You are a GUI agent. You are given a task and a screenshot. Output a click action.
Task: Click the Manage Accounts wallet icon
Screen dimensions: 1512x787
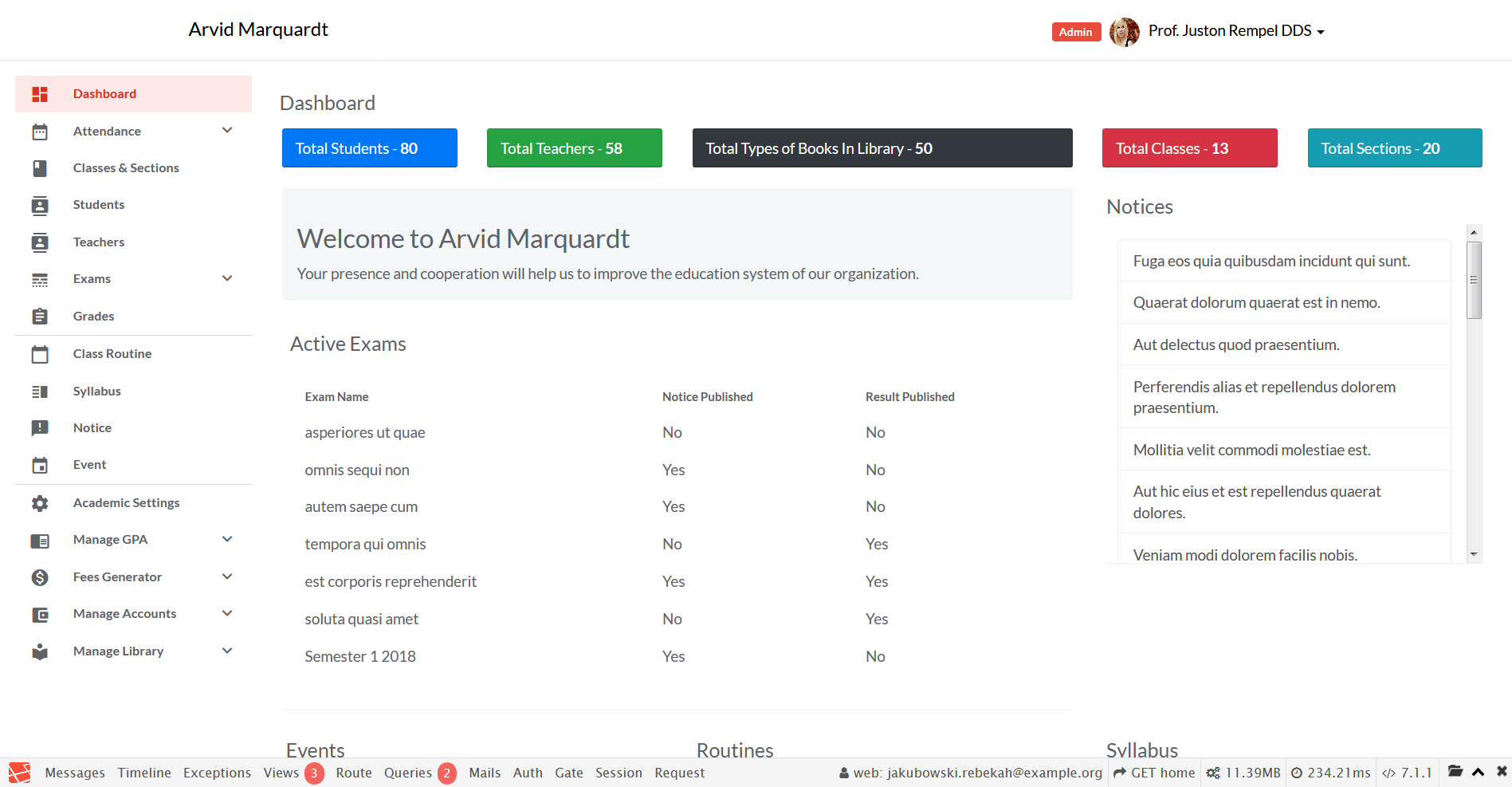click(40, 615)
